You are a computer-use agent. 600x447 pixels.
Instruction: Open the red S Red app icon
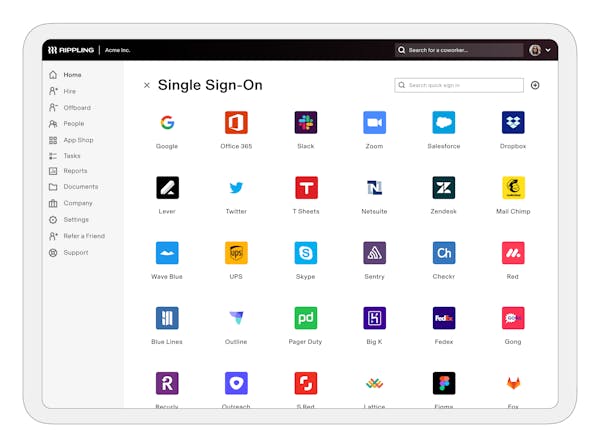(306, 383)
